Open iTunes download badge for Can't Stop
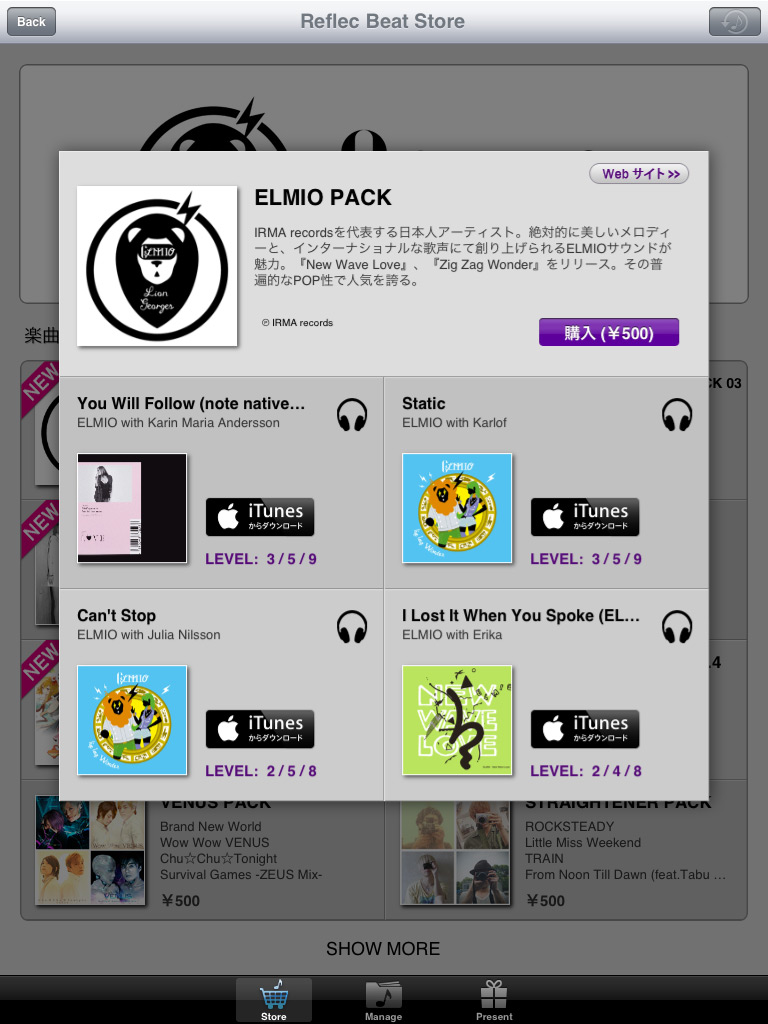 (260, 729)
